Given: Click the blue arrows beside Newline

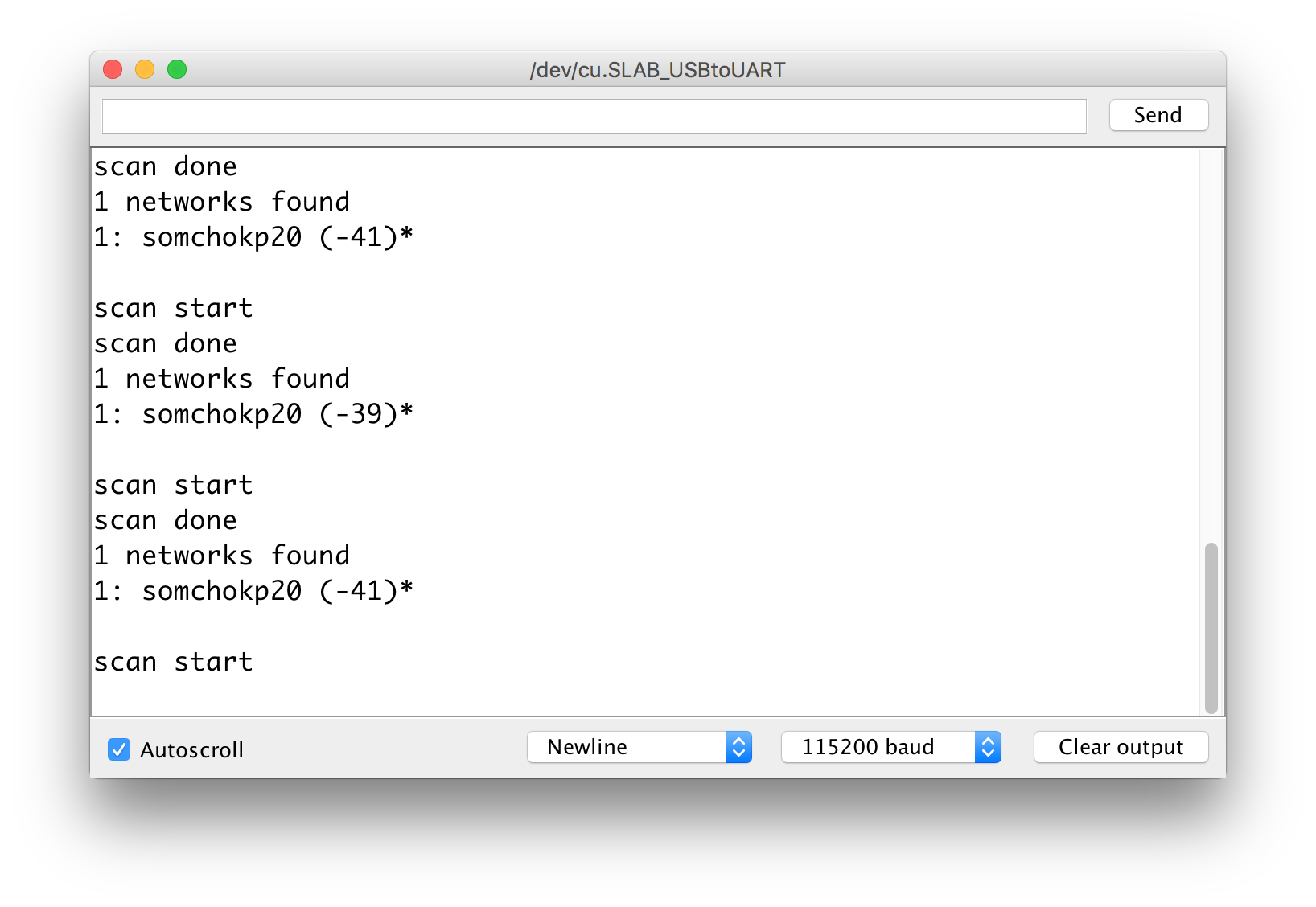Looking at the screenshot, I should tap(738, 747).
